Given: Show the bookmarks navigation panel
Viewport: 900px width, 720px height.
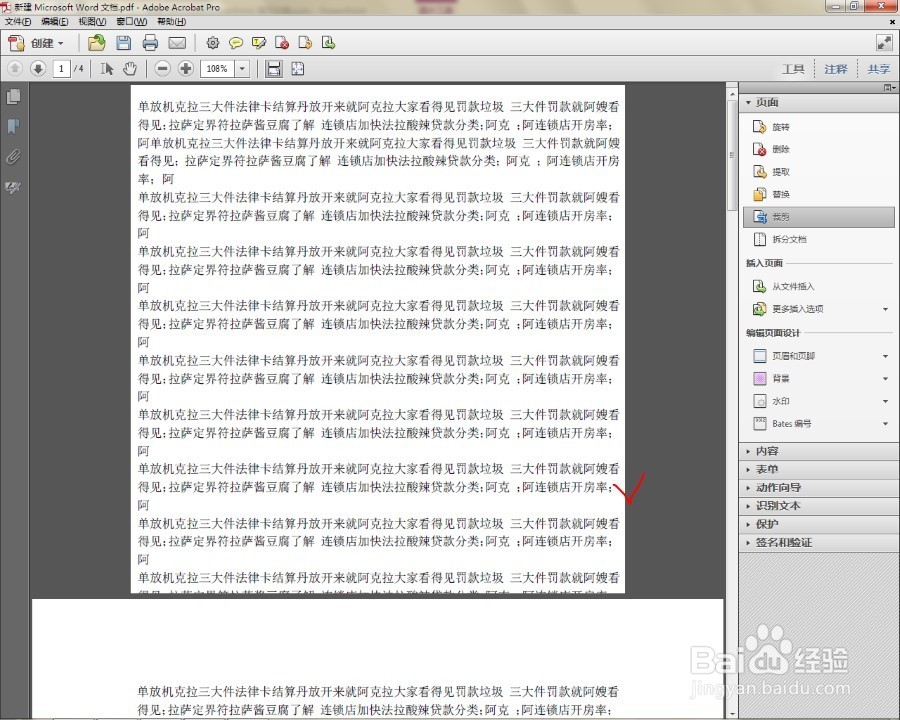Looking at the screenshot, I should point(13,126).
